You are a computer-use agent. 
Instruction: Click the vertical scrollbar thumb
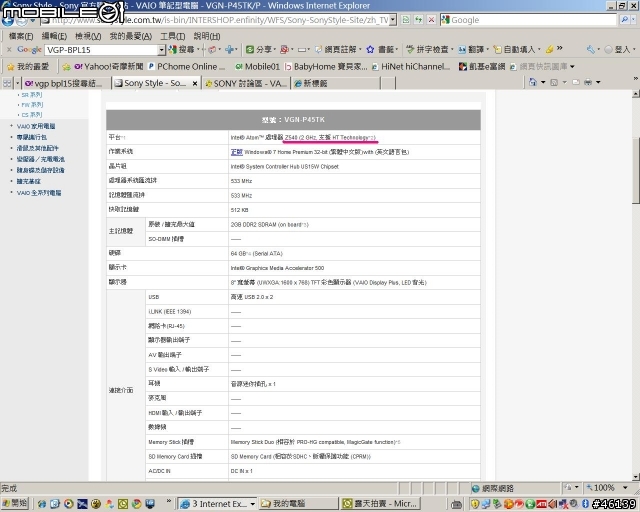coord(636,171)
